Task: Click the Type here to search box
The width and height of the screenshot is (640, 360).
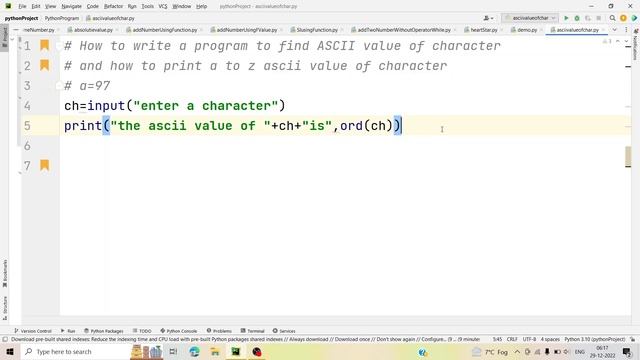Action: click(76, 351)
